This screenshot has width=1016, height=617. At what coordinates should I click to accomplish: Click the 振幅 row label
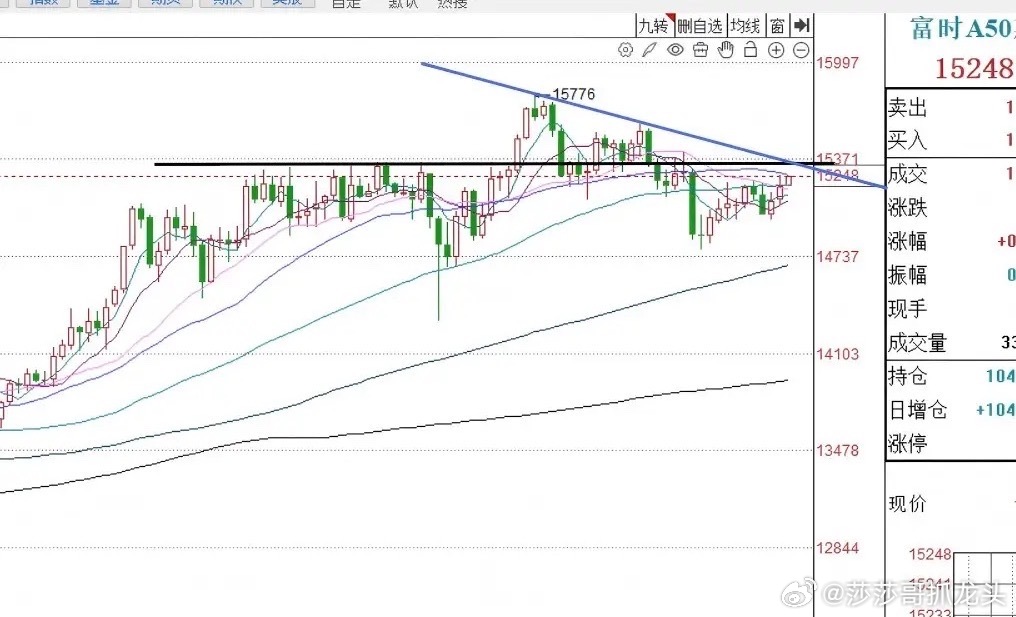[907, 275]
